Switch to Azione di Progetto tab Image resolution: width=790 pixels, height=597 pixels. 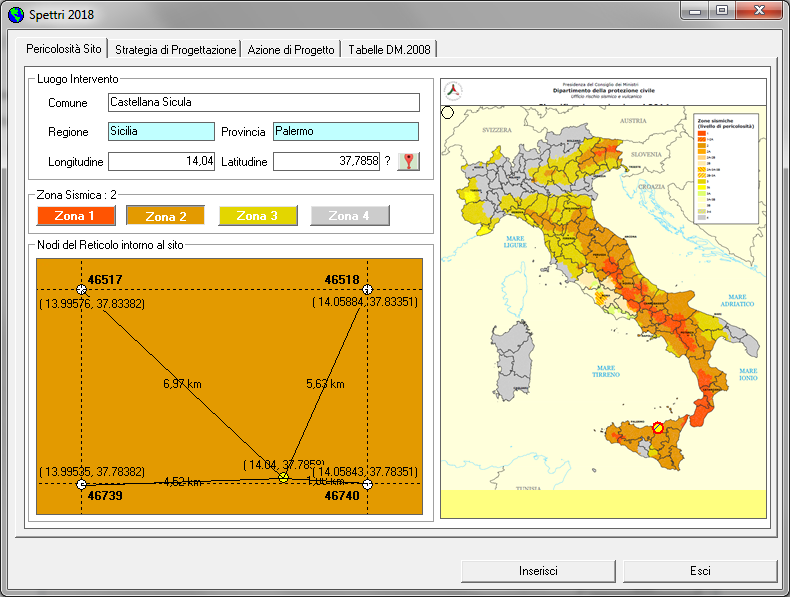pos(291,50)
